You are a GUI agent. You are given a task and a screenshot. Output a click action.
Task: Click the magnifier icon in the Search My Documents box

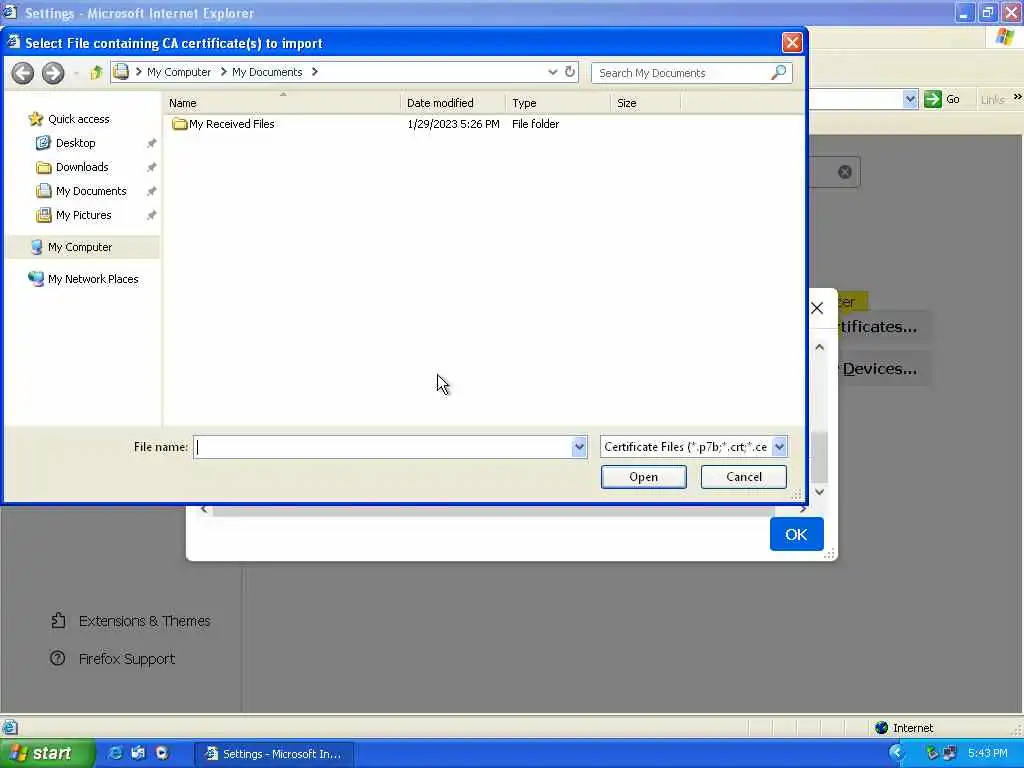tap(778, 72)
